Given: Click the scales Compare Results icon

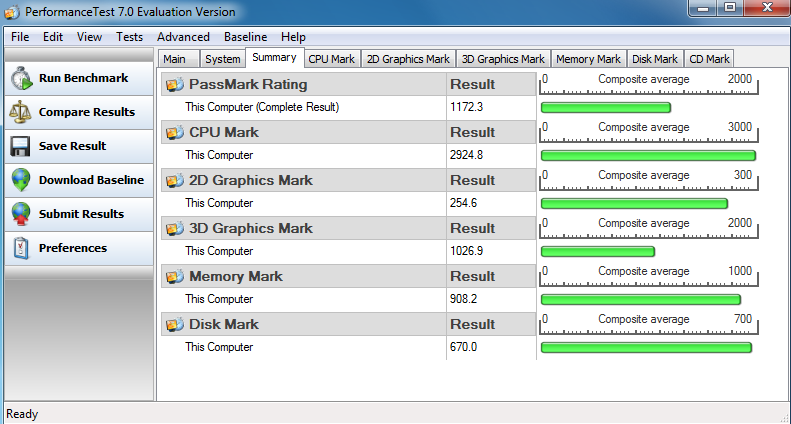Looking at the screenshot, I should coord(20,112).
